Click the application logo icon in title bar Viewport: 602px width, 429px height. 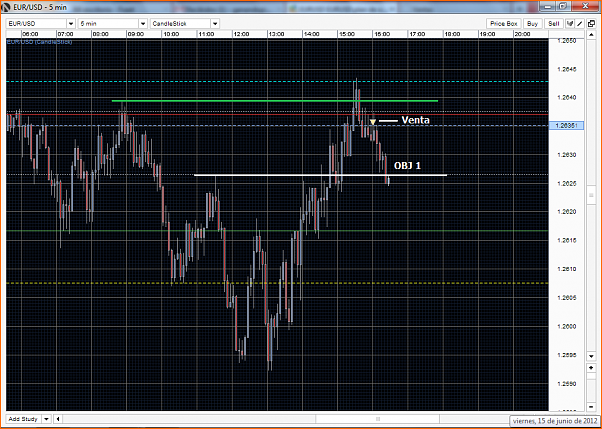point(7,7)
